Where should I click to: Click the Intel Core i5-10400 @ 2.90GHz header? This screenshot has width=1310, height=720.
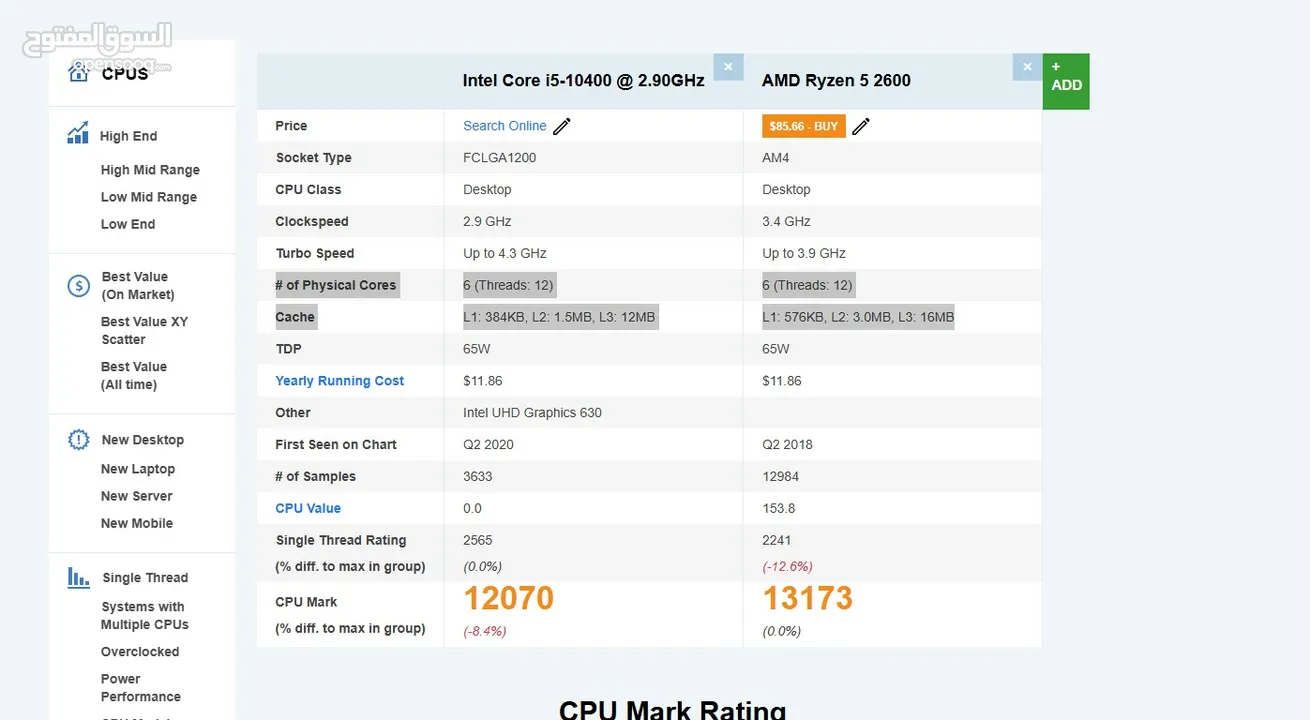[584, 81]
